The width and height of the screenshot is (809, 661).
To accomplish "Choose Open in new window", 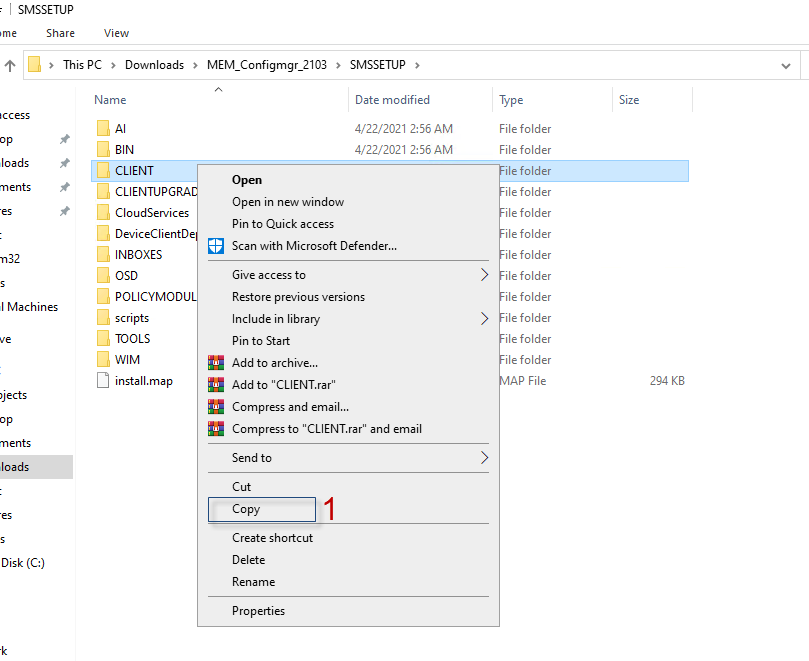I will coord(288,202).
